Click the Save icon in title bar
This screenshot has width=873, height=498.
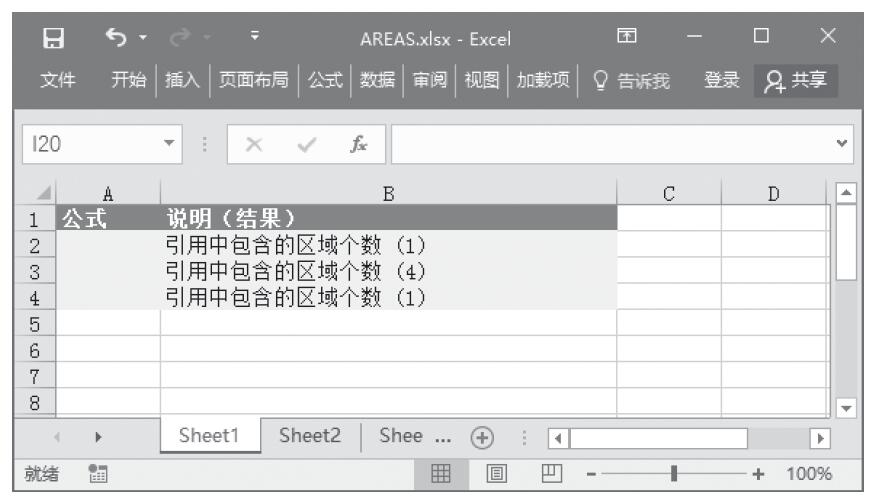click(x=58, y=39)
